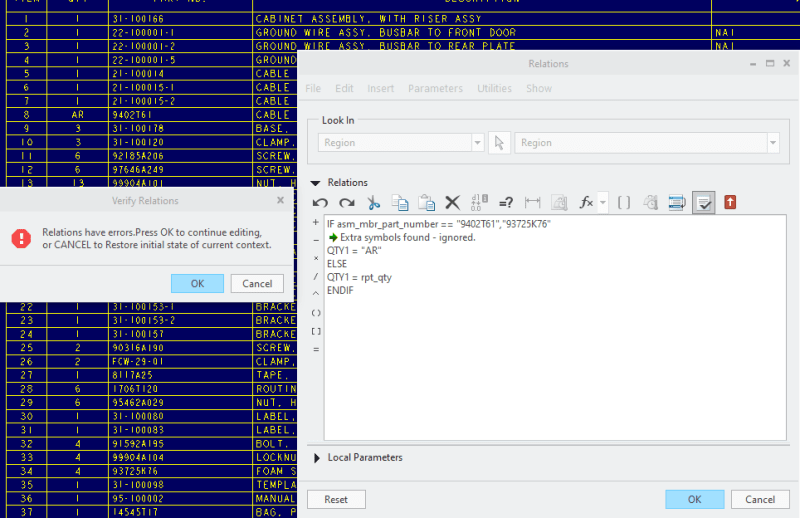This screenshot has height=518, width=800.
Task: Click the Delete X icon in toolbar
Action: (453, 203)
